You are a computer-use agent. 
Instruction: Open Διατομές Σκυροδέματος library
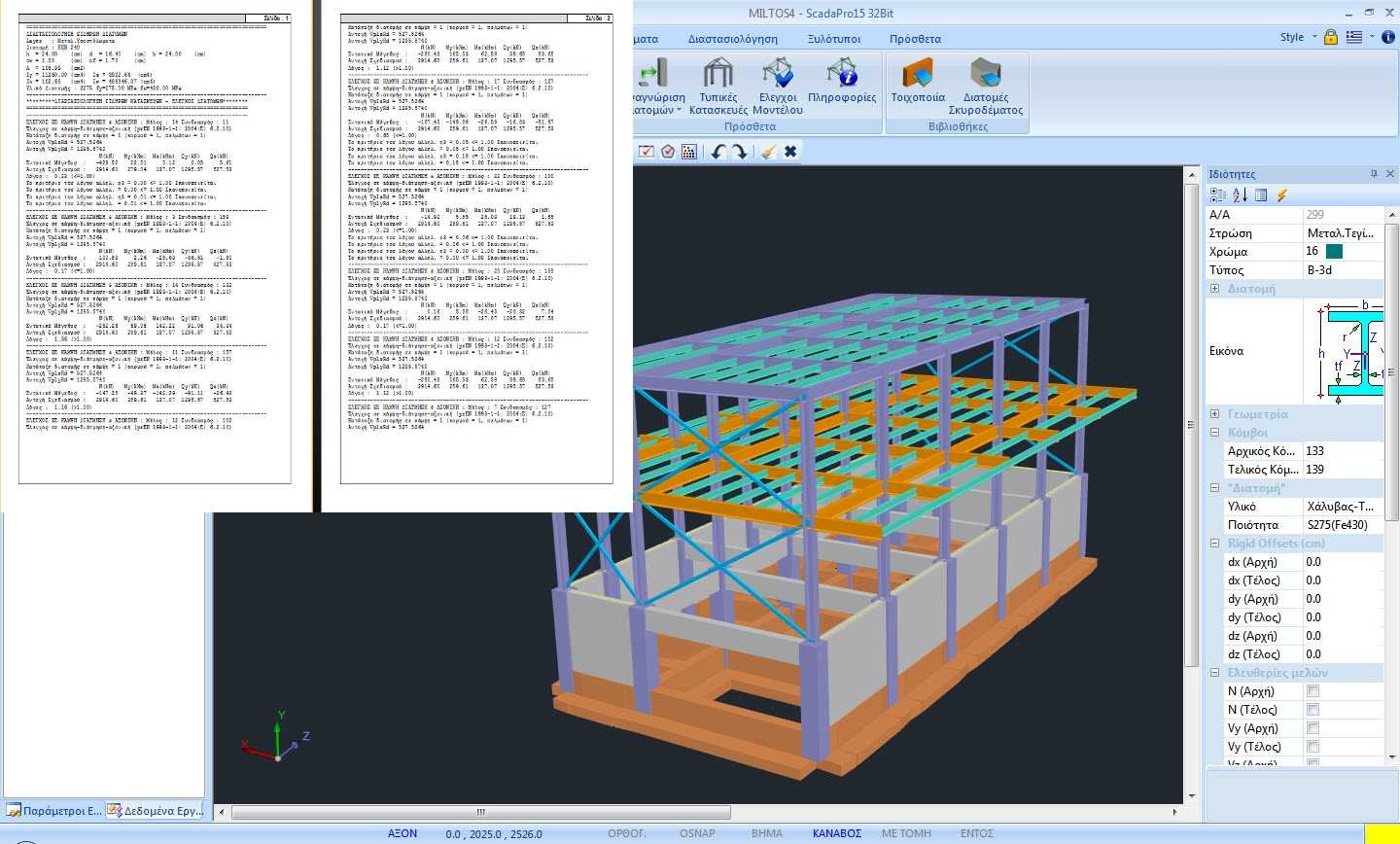985,86
